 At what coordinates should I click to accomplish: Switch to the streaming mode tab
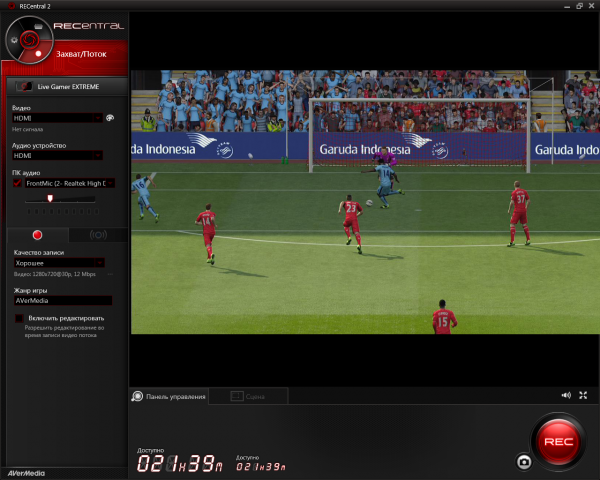click(x=98, y=235)
